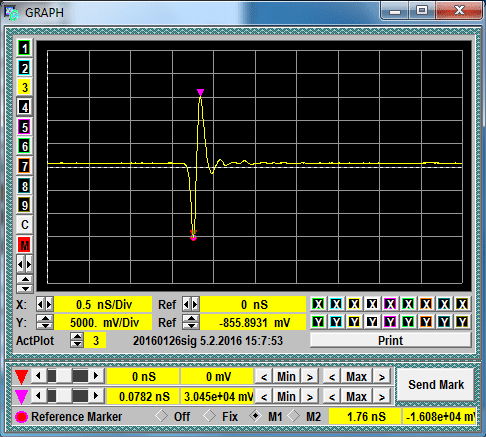Click Max button in magenta marker row
Screen dimensions: 486x437
(356, 396)
